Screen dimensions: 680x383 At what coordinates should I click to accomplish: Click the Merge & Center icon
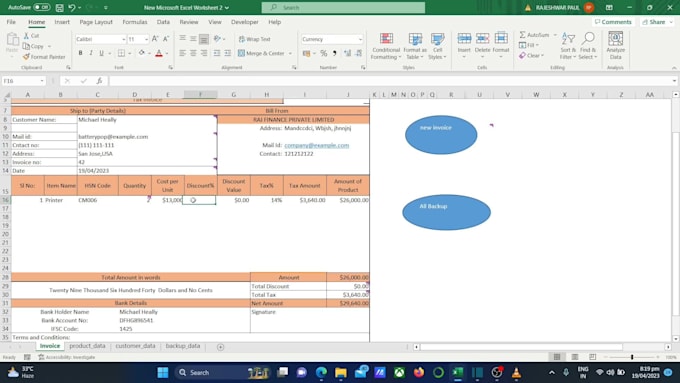(241, 53)
